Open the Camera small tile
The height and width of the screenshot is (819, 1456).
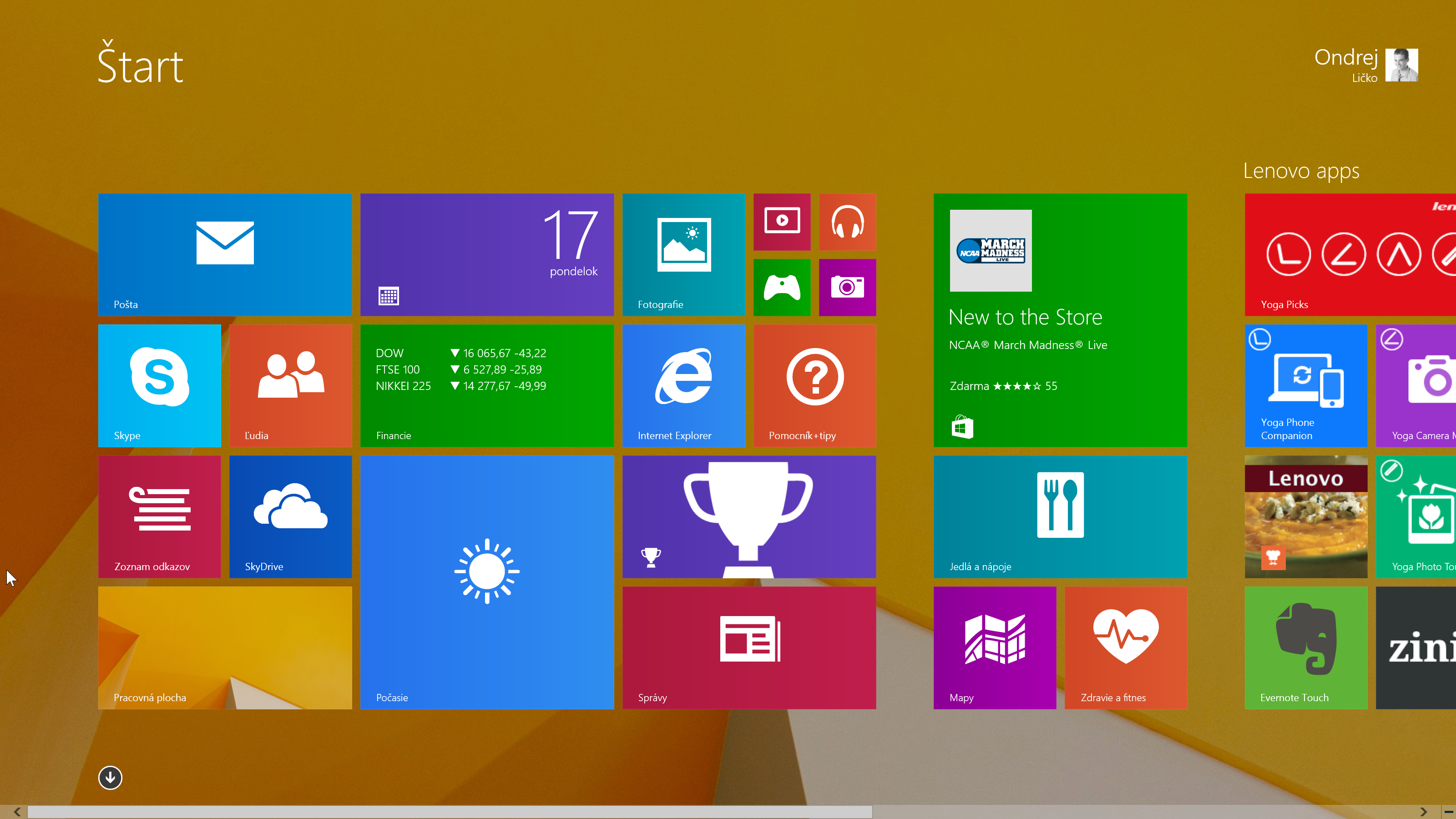coord(847,287)
